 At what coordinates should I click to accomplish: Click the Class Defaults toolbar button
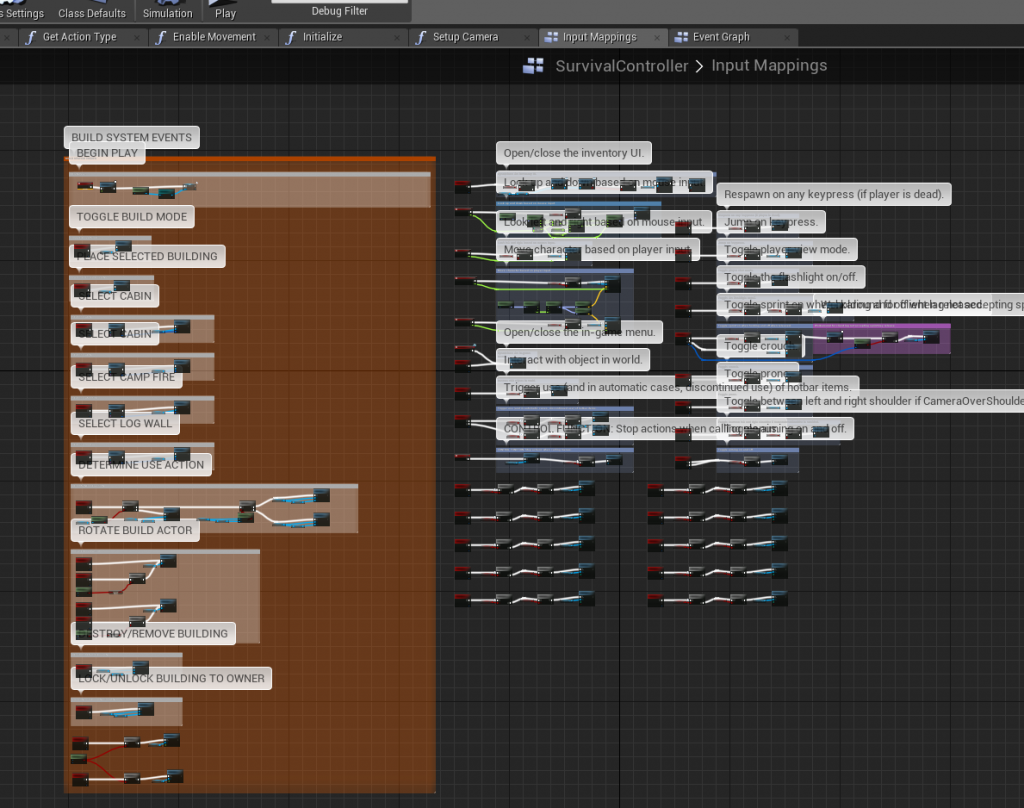pos(92,12)
